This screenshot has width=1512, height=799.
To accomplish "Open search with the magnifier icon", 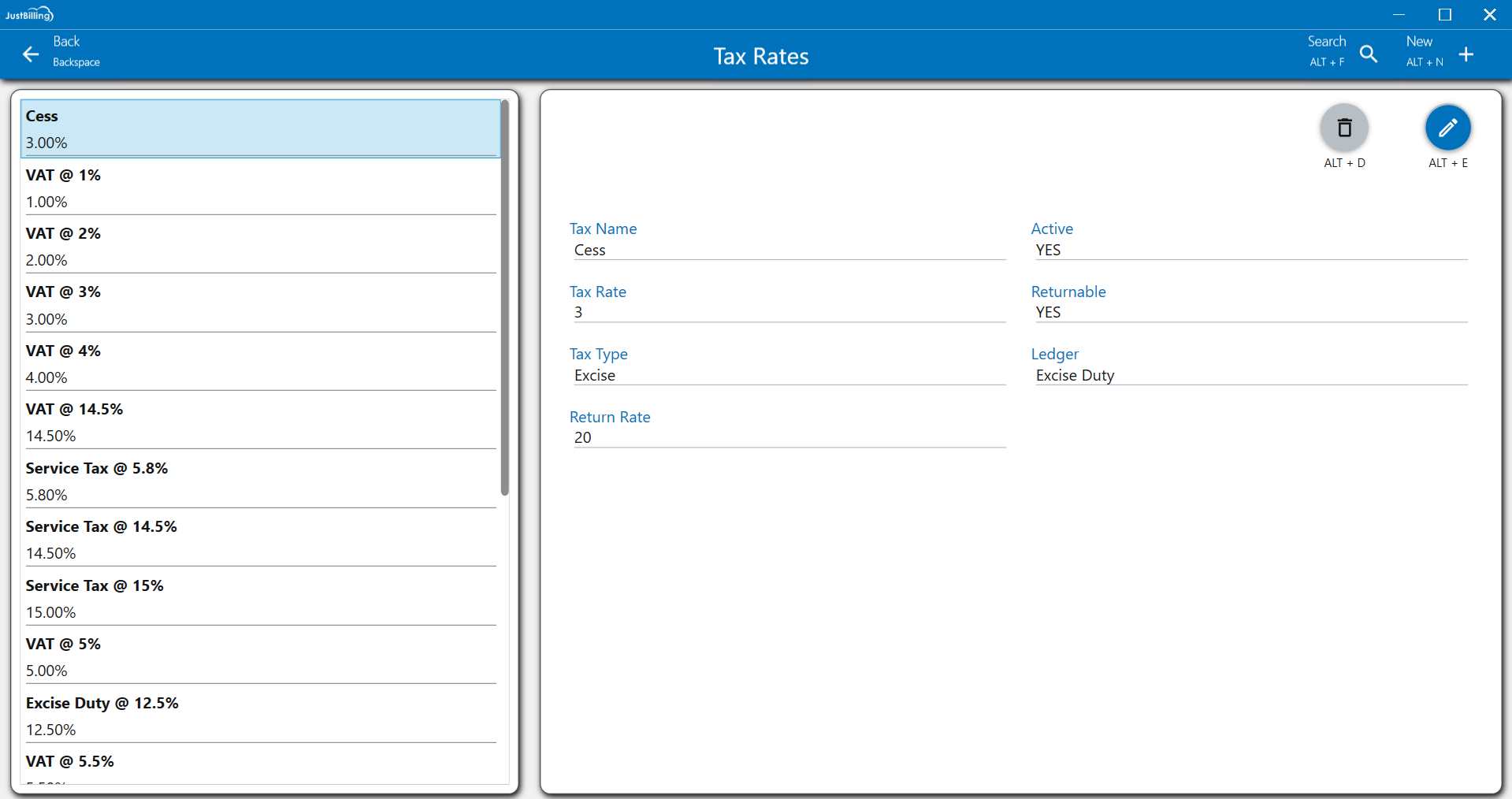I will tap(1369, 54).
